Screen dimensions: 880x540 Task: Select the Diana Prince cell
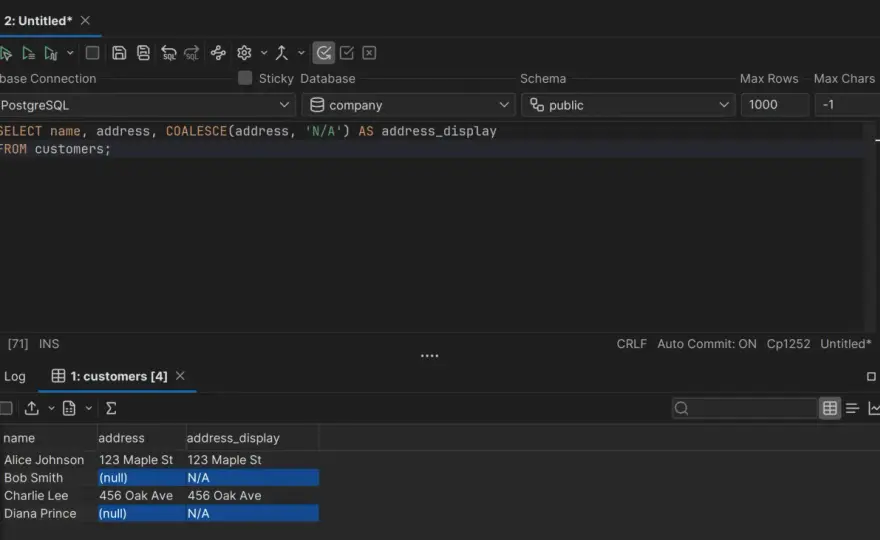click(49, 514)
